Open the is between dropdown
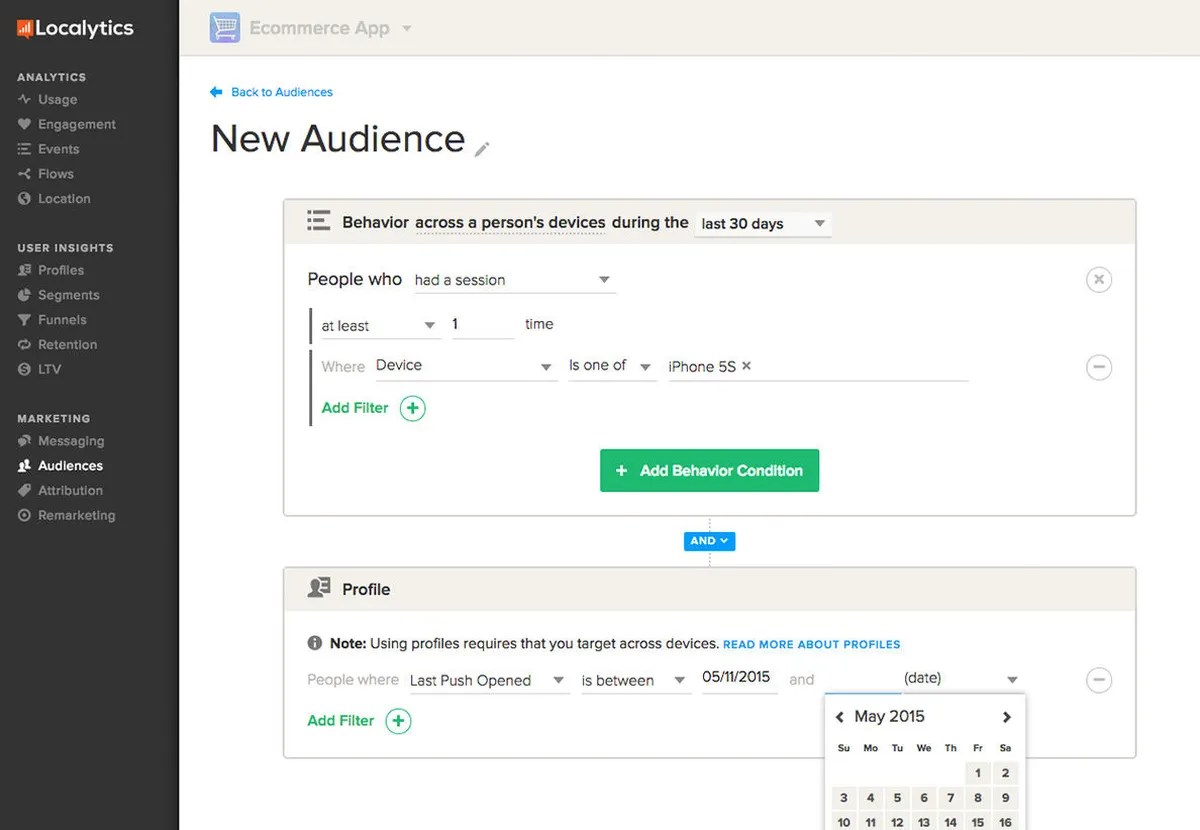The height and width of the screenshot is (830, 1200). pyautogui.click(x=635, y=680)
